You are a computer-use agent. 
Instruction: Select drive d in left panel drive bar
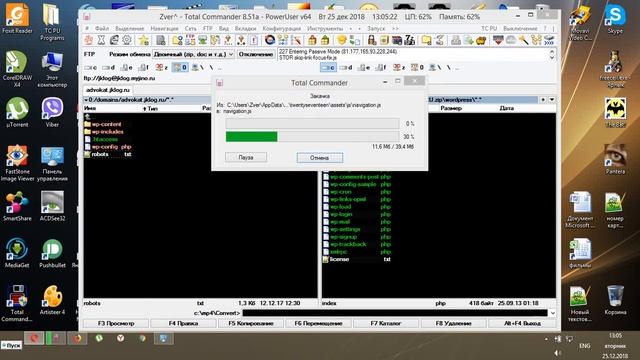pos(108,67)
